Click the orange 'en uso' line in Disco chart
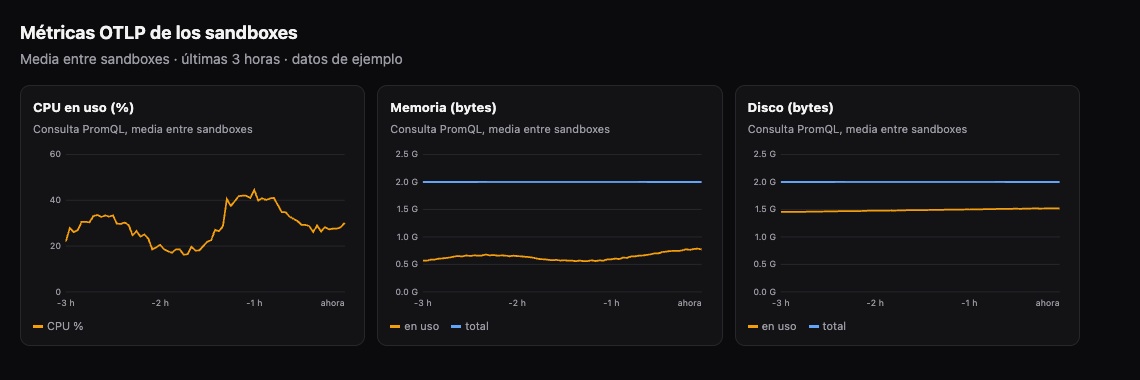This screenshot has height=380, width=1140. (x=920, y=210)
